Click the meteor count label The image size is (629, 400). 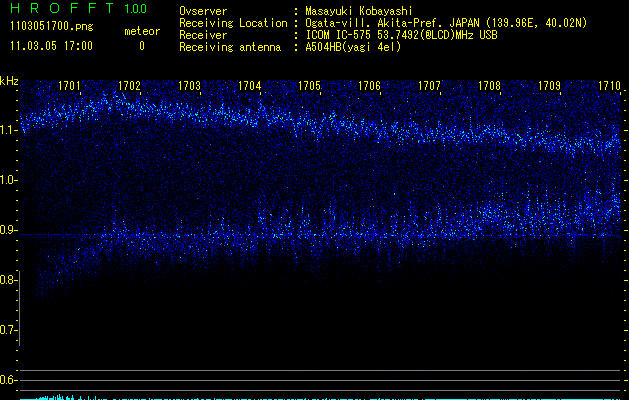pos(141,31)
